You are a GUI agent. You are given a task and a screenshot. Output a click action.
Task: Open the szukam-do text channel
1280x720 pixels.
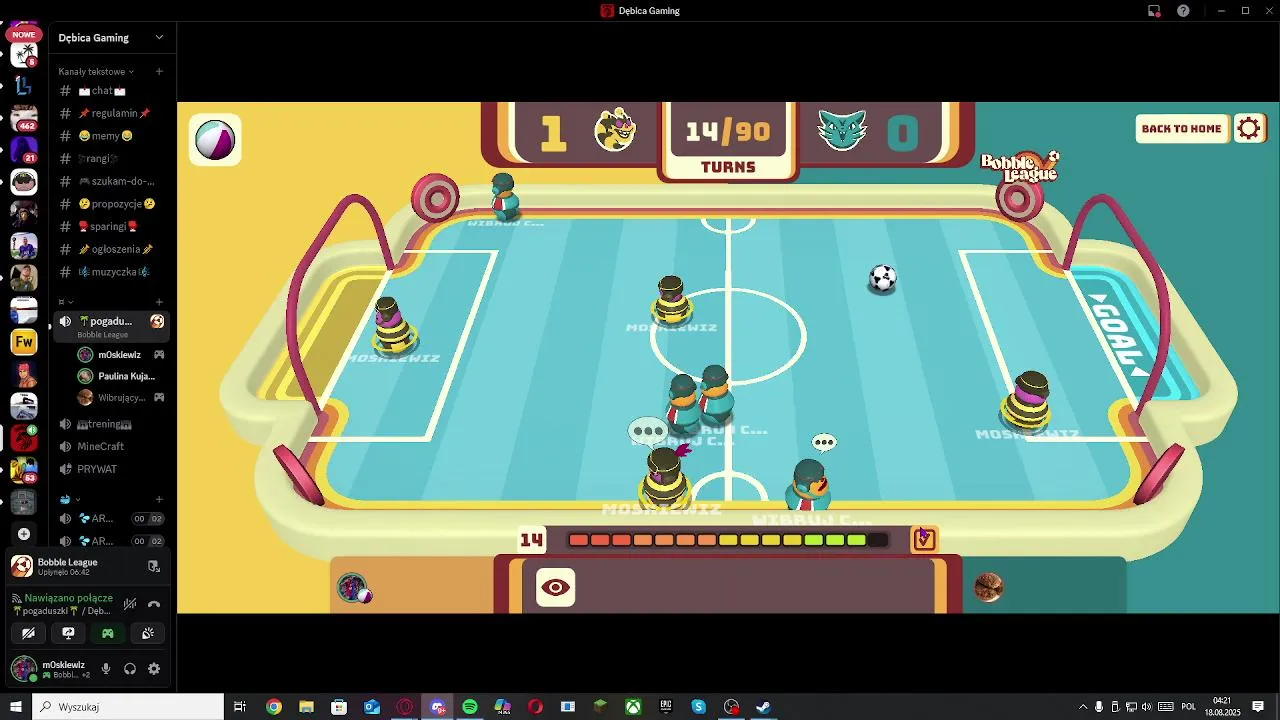click(110, 181)
